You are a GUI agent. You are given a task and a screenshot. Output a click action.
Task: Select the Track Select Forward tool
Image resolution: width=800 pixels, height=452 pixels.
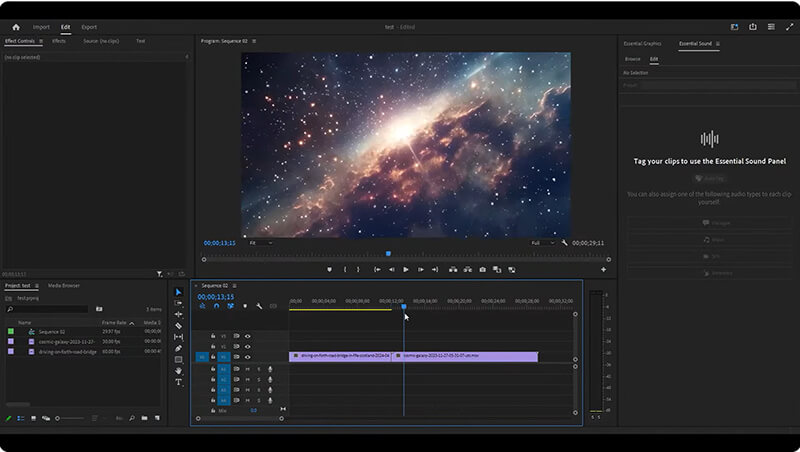(178, 303)
